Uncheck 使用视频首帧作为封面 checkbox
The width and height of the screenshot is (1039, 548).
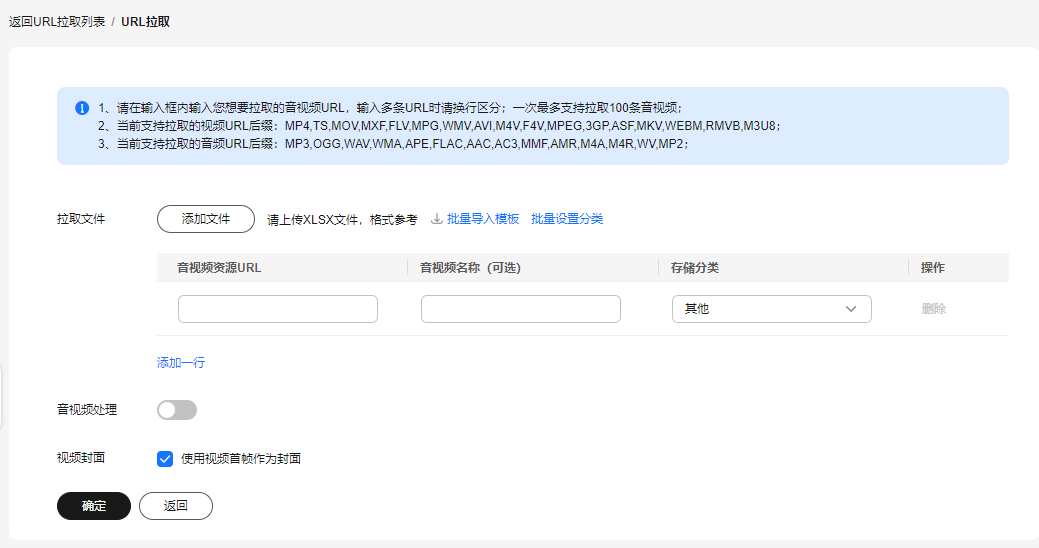pos(165,459)
